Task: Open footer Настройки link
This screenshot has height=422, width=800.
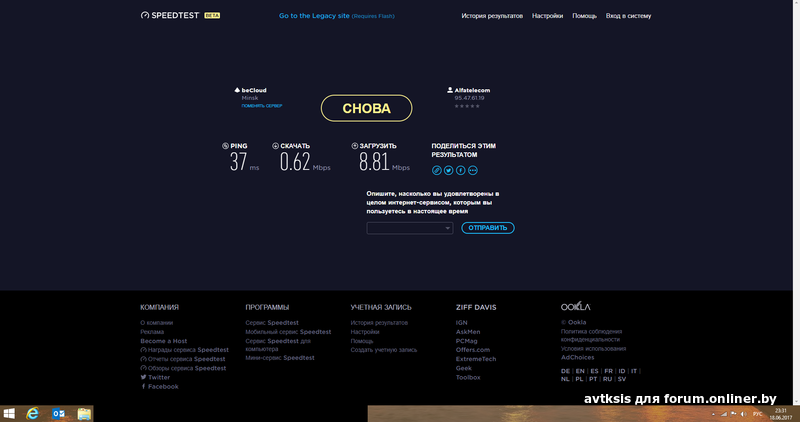Action: click(365, 332)
